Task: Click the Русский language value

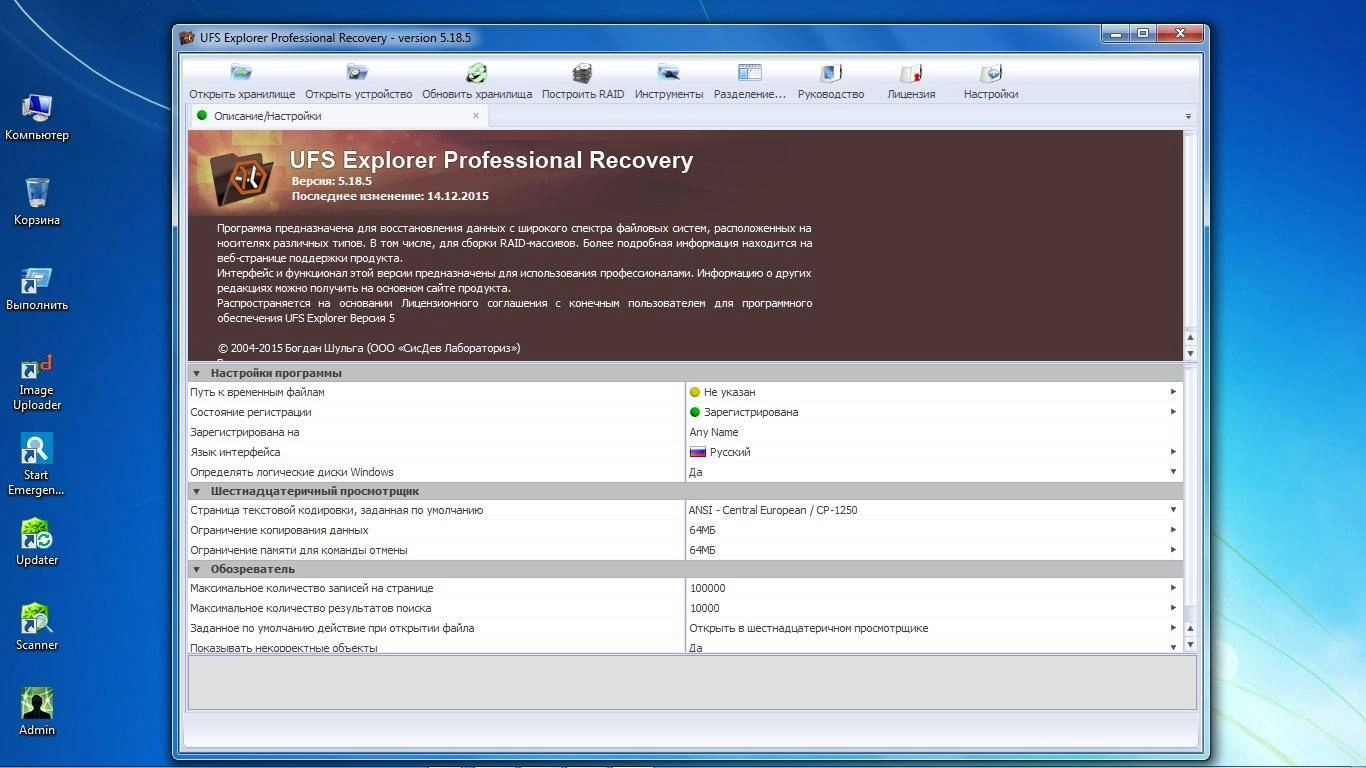Action: pyautogui.click(x=730, y=452)
